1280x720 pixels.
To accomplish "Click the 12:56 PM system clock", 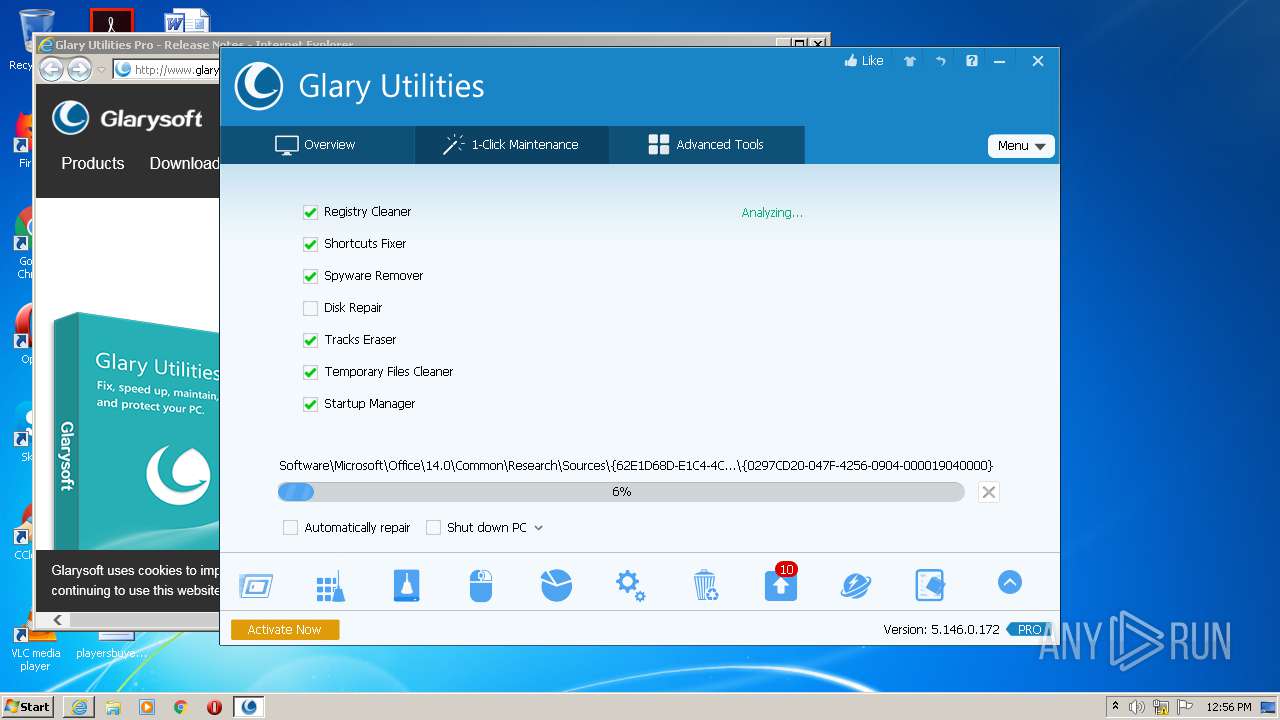I will coord(1229,707).
